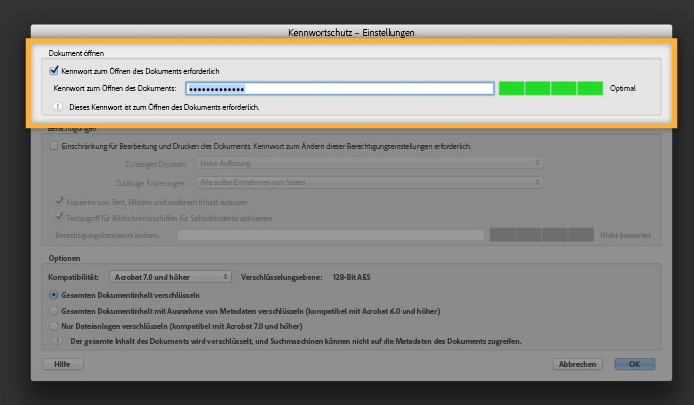The width and height of the screenshot is (694, 405).
Task: Click info icon beside Der gesamte Inhalt note
Action: (x=58, y=341)
